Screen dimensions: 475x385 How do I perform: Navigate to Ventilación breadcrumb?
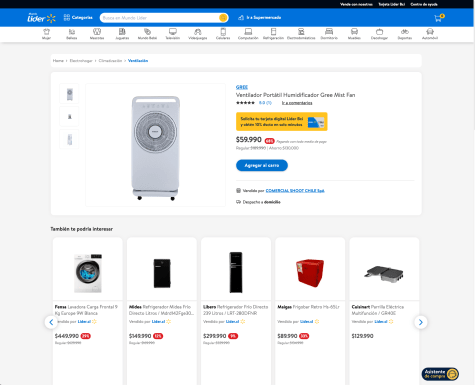click(138, 61)
